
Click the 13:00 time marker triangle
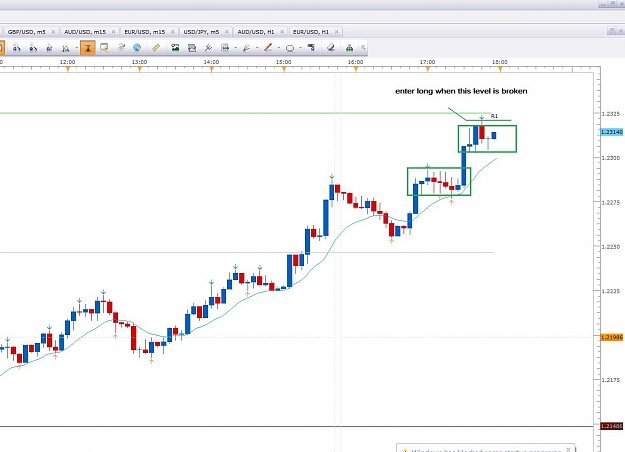point(140,69)
